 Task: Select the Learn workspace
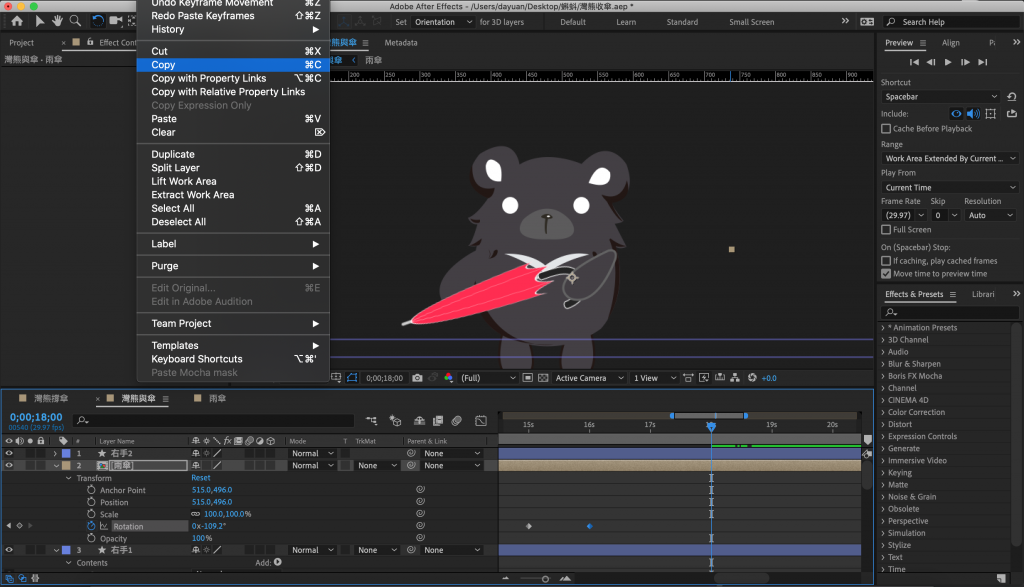click(x=626, y=22)
